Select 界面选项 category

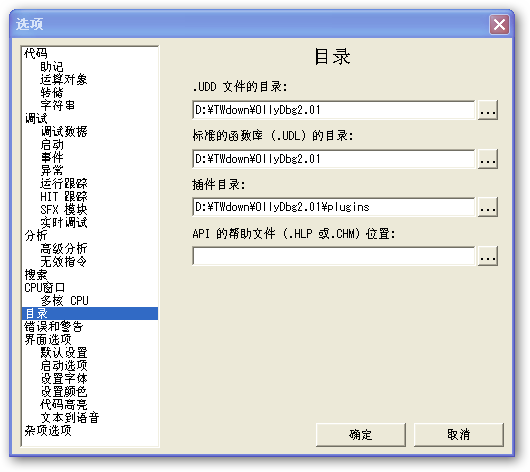coord(48,339)
